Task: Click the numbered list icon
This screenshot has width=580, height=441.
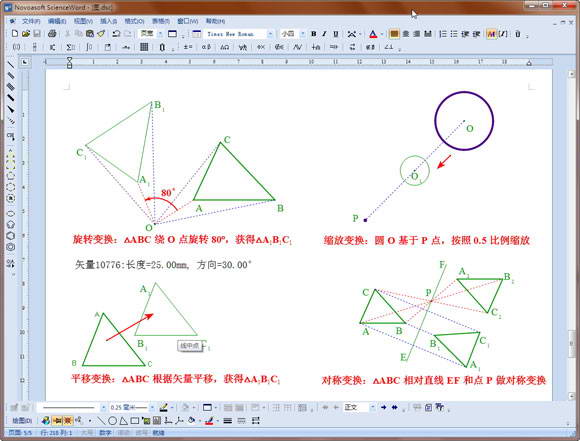Action: [x=443, y=34]
